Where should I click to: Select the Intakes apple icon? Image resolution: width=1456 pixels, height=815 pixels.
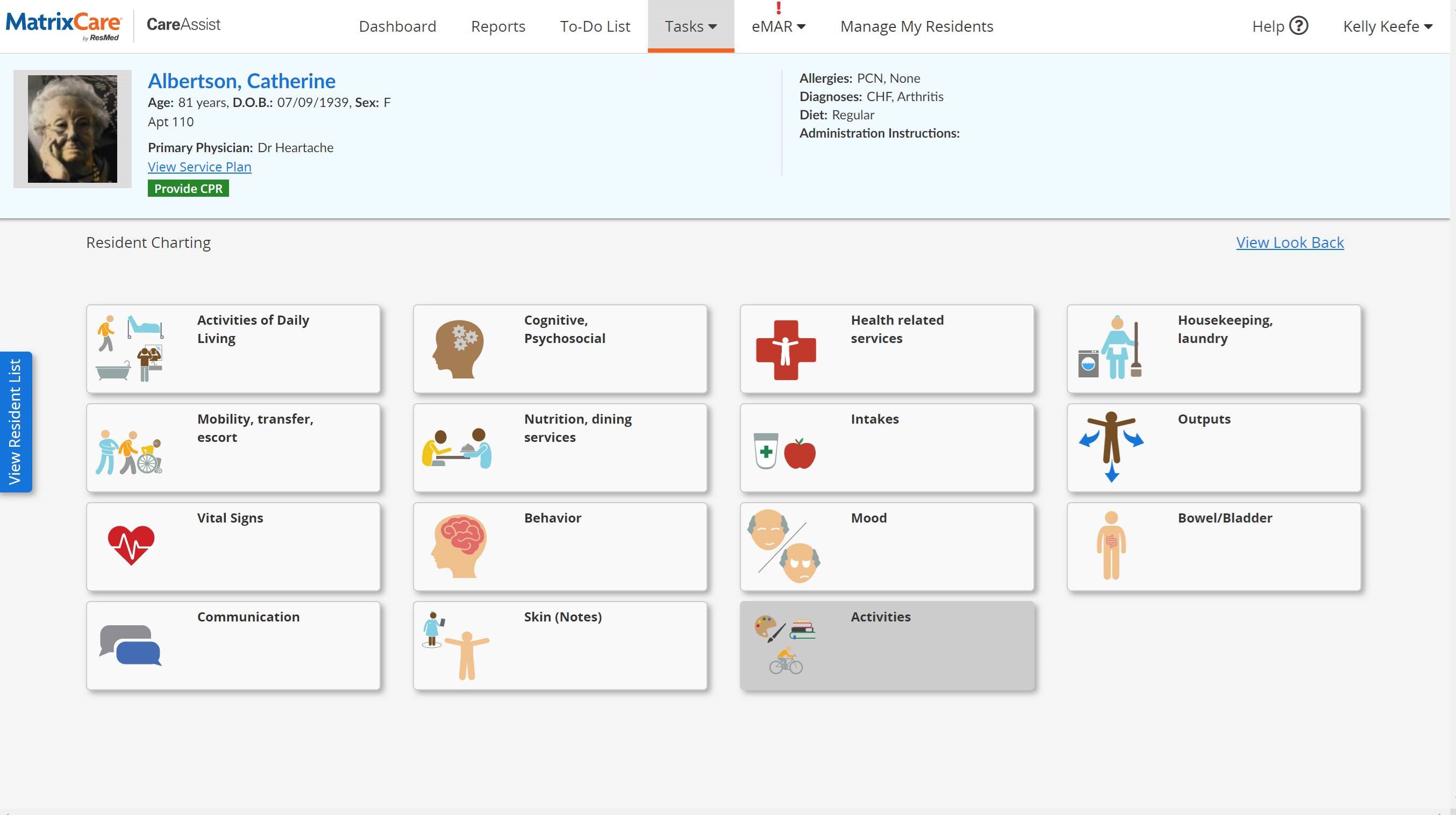pyautogui.click(x=799, y=453)
